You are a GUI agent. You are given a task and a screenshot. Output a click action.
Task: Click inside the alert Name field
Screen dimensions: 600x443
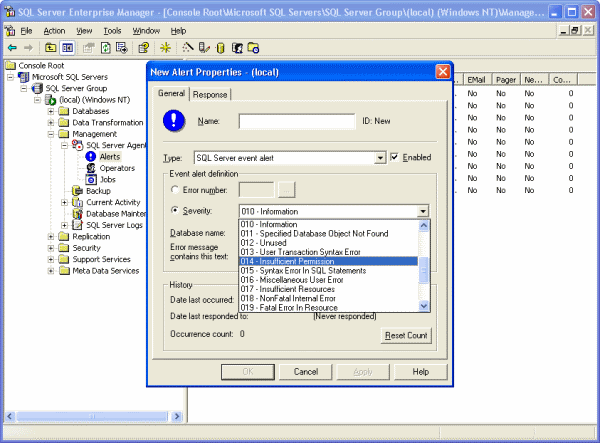coord(297,121)
